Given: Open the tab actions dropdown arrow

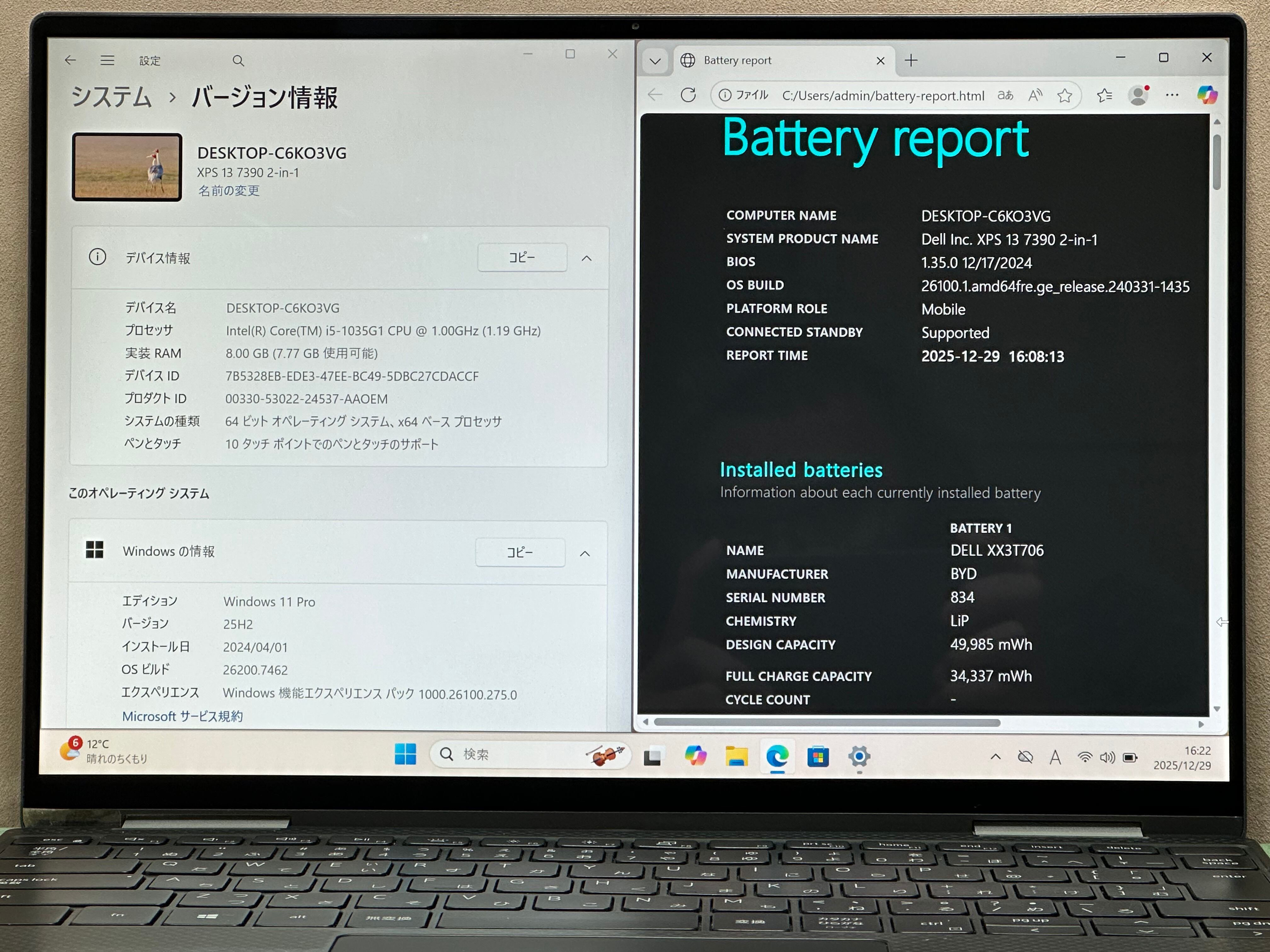Looking at the screenshot, I should pyautogui.click(x=655, y=61).
